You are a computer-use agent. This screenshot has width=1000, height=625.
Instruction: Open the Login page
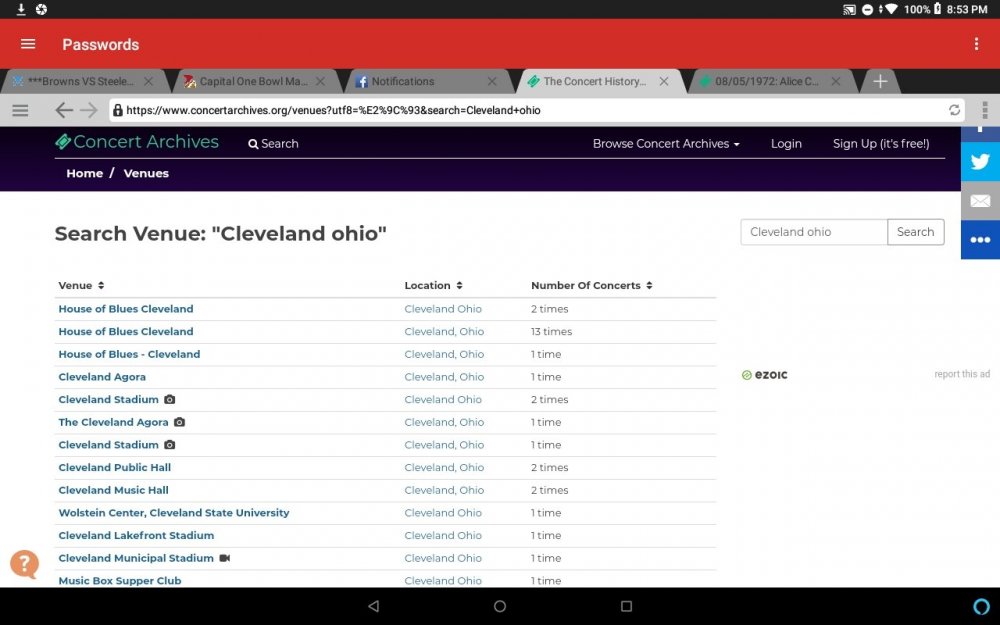tap(786, 144)
